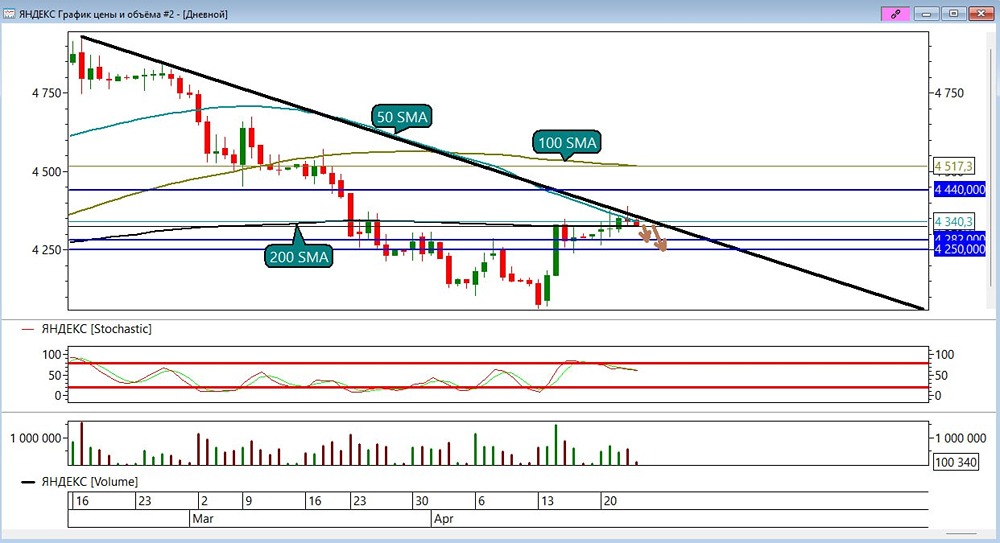Click the date label 6 on the time axis
This screenshot has width=1000, height=543.
pyautogui.click(x=481, y=501)
